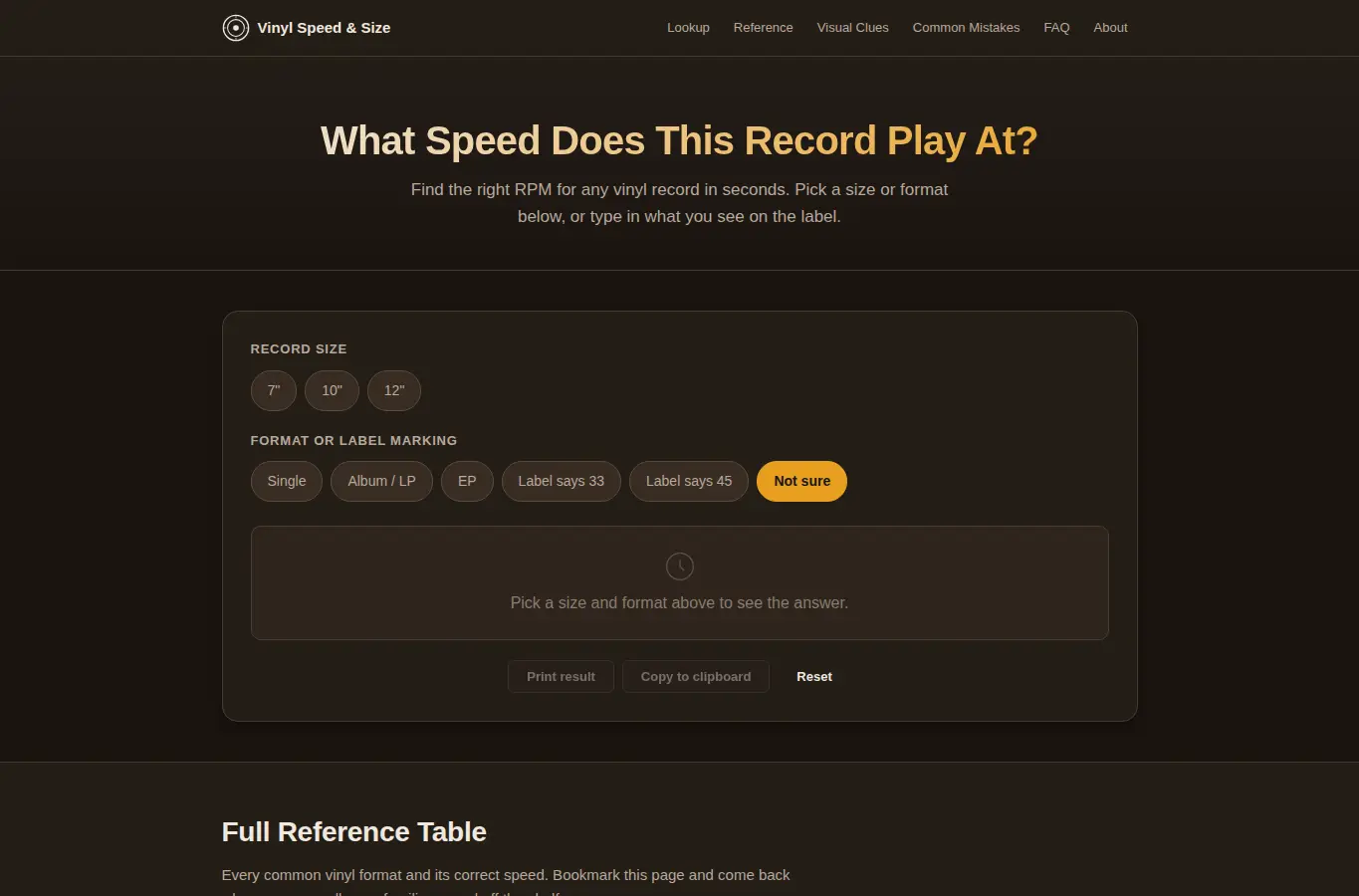Click the Copy to clipboard button

[x=696, y=676]
